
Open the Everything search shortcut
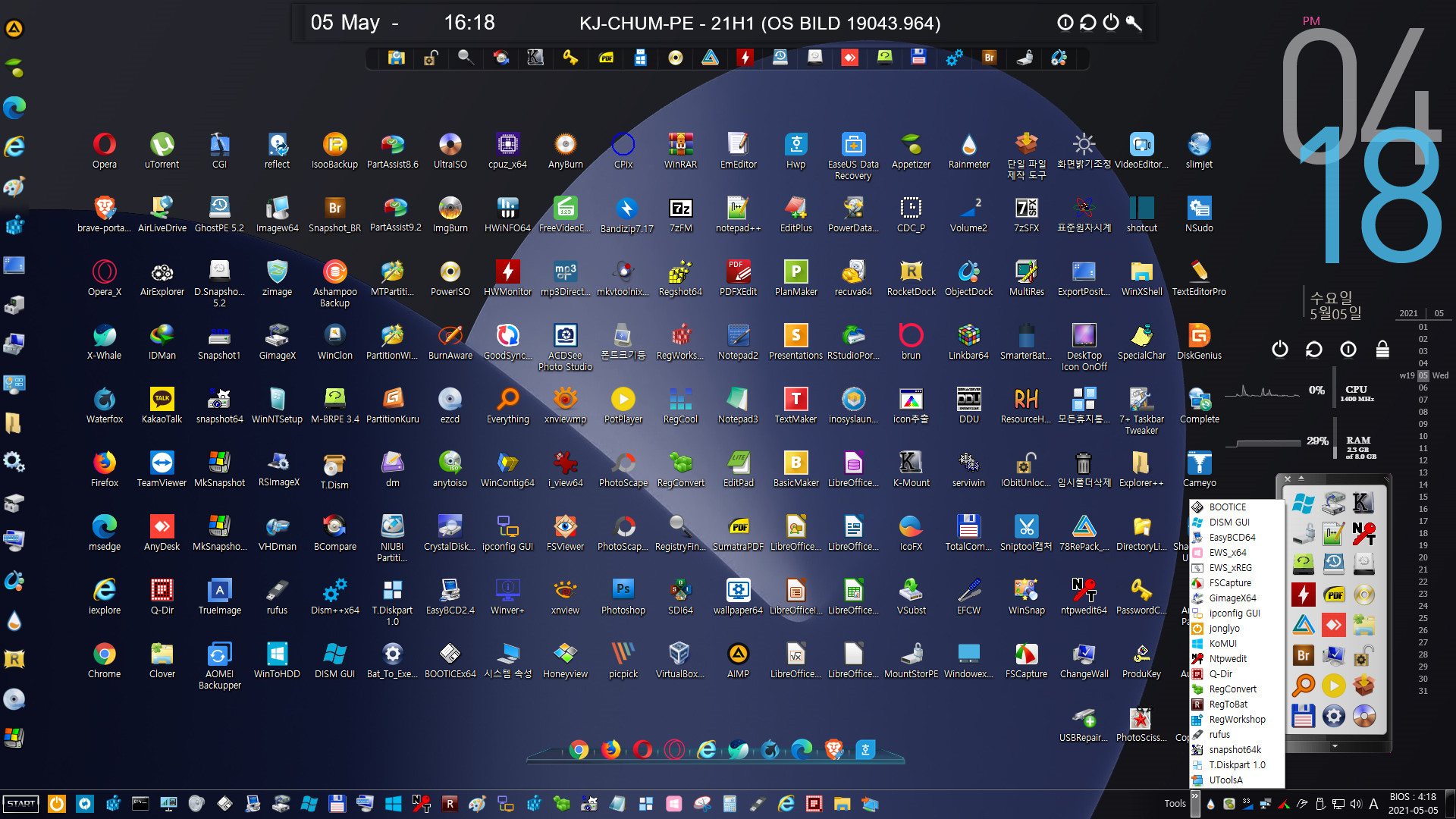507,405
